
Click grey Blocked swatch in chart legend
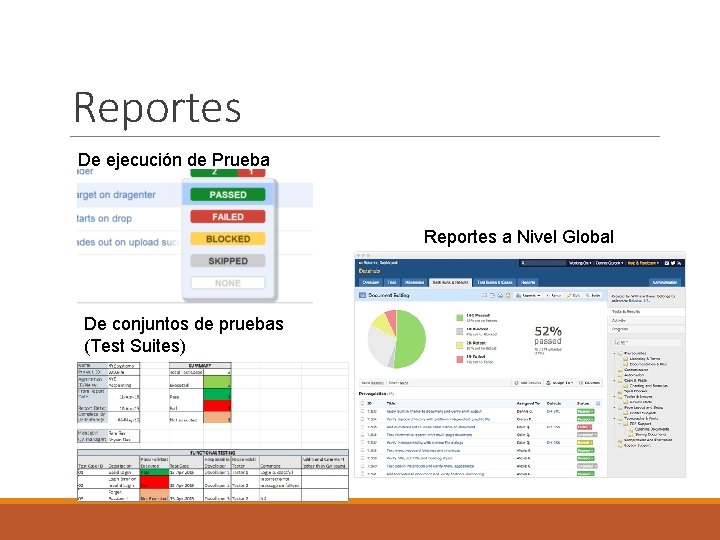(459, 331)
